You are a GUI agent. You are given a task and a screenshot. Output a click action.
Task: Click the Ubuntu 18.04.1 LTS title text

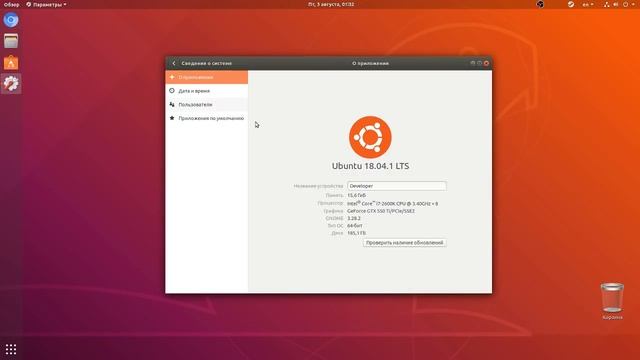click(x=370, y=166)
